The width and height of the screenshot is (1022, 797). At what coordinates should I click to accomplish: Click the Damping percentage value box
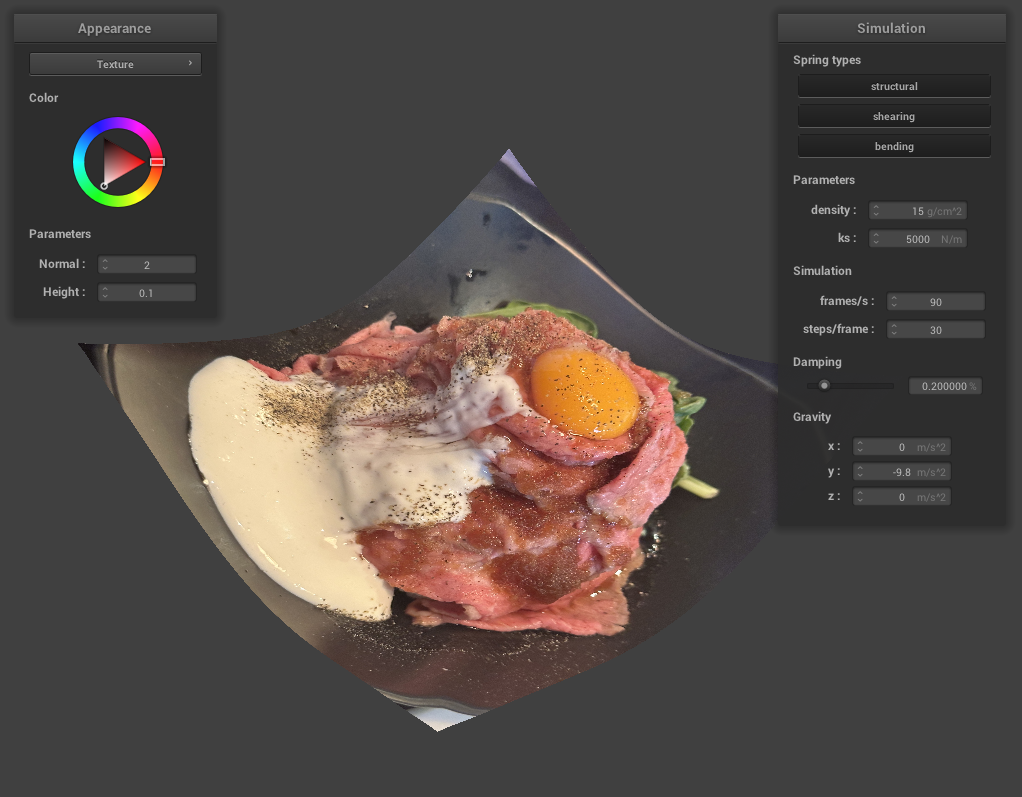tap(945, 386)
